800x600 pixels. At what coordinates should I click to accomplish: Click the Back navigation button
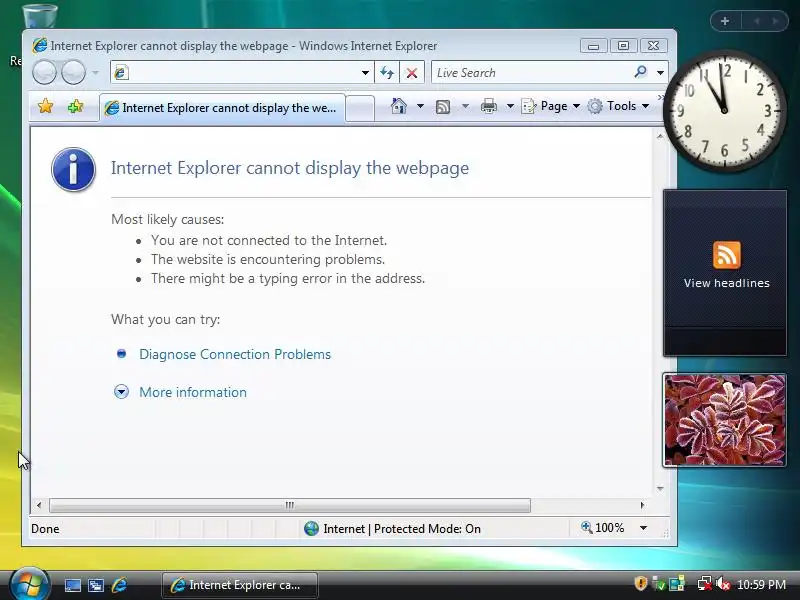coord(44,72)
